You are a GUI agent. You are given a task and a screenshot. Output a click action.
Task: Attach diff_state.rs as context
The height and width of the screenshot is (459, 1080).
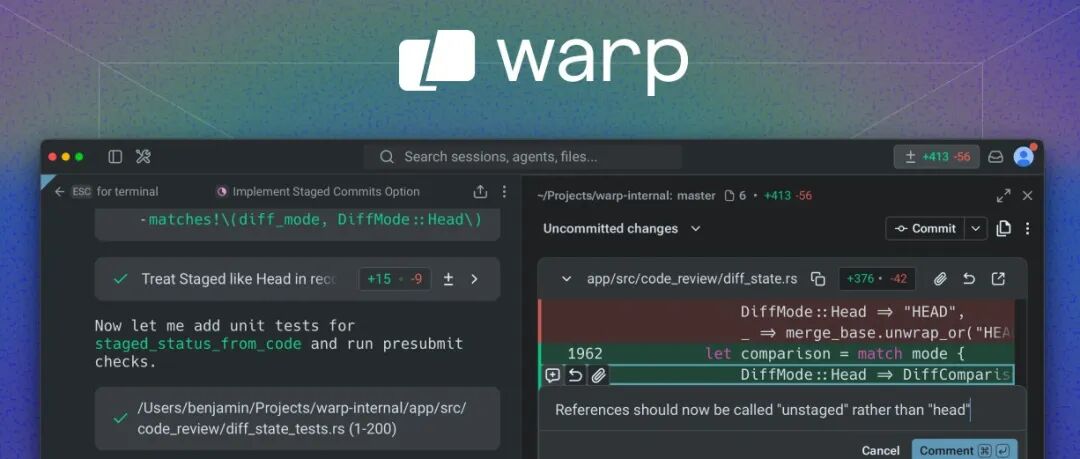point(940,279)
